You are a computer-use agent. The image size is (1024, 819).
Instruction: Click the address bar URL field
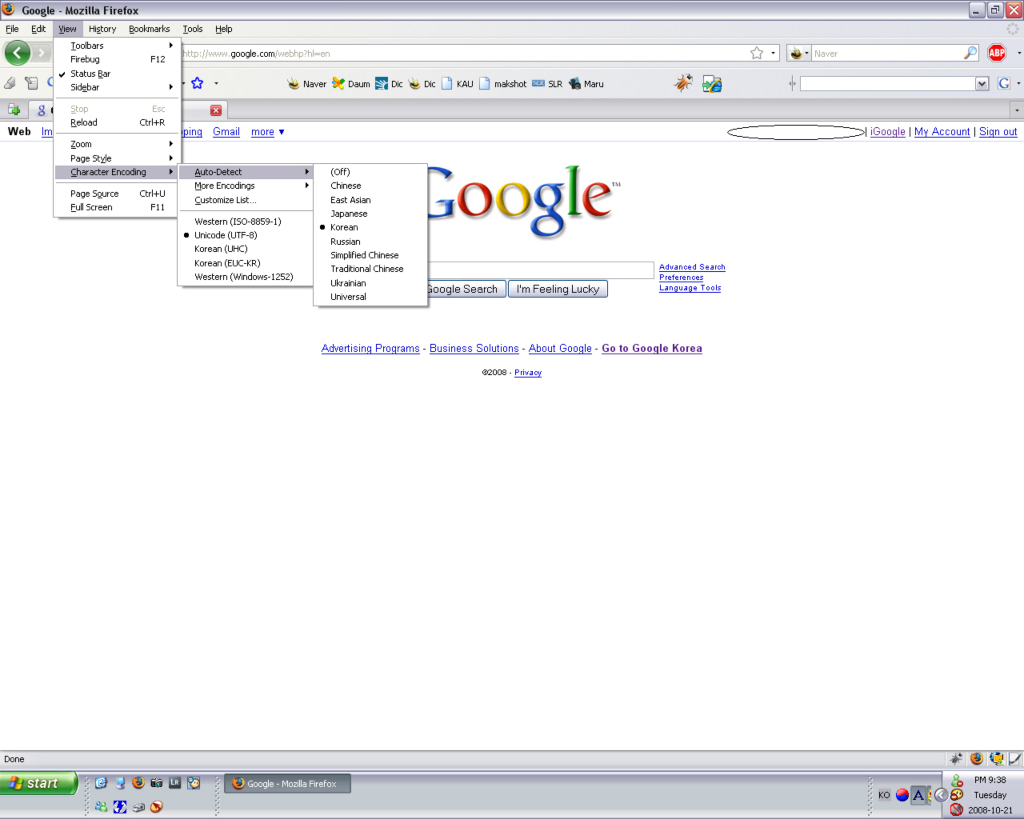pos(464,54)
